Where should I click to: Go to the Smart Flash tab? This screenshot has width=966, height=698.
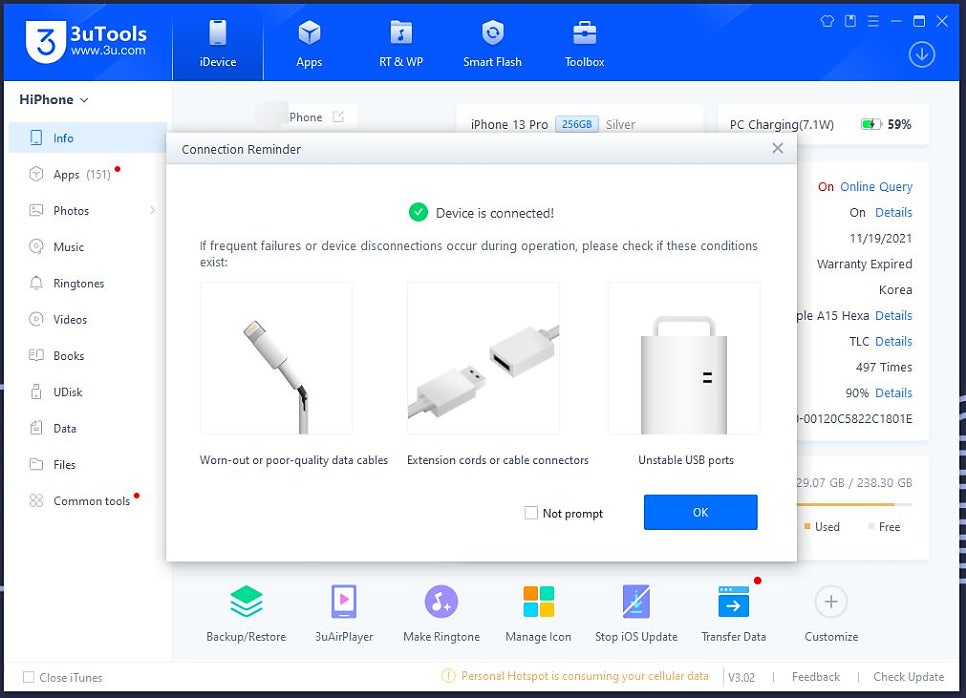tap(492, 43)
